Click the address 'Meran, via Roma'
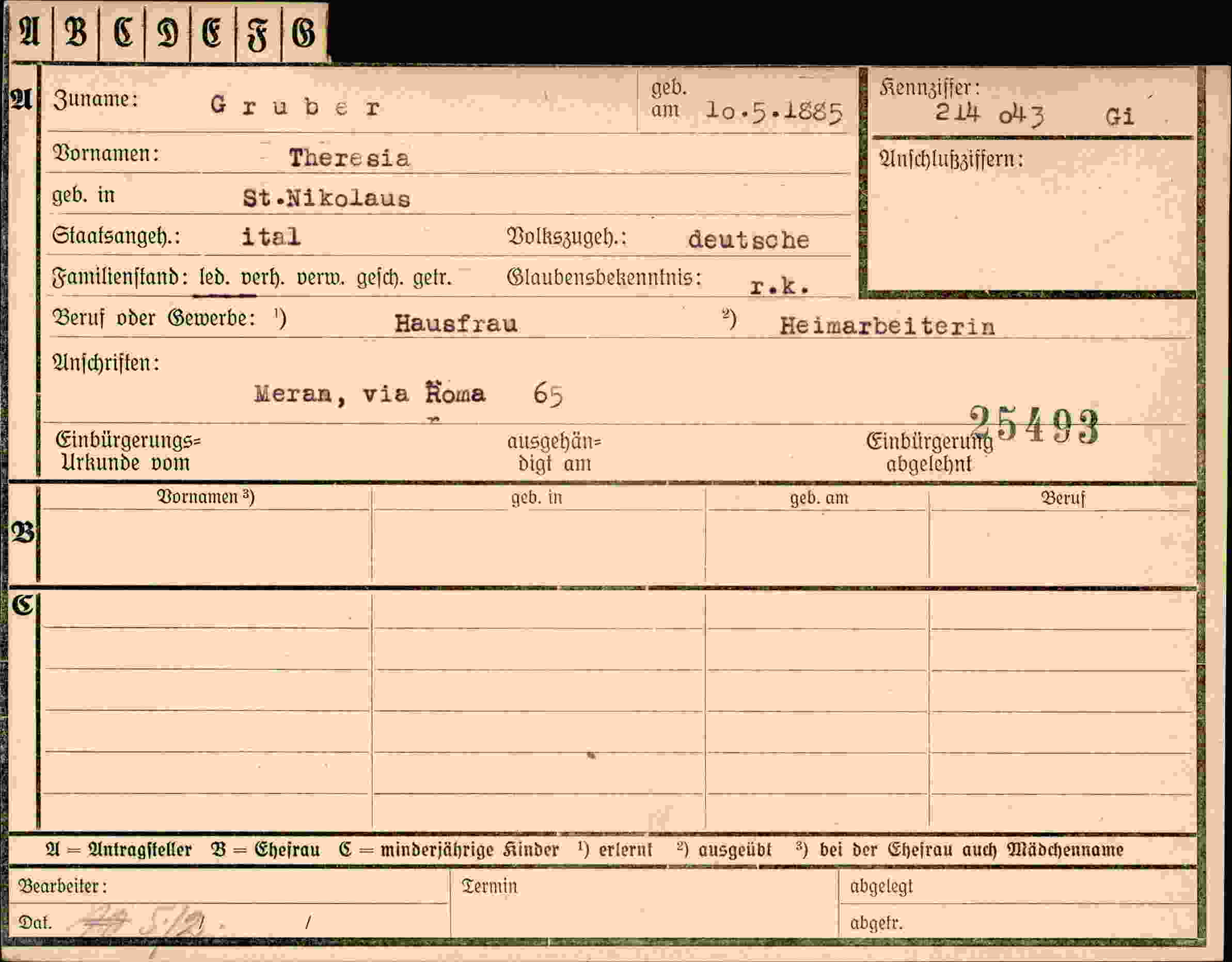Viewport: 1232px width, 962px height. tap(370, 394)
